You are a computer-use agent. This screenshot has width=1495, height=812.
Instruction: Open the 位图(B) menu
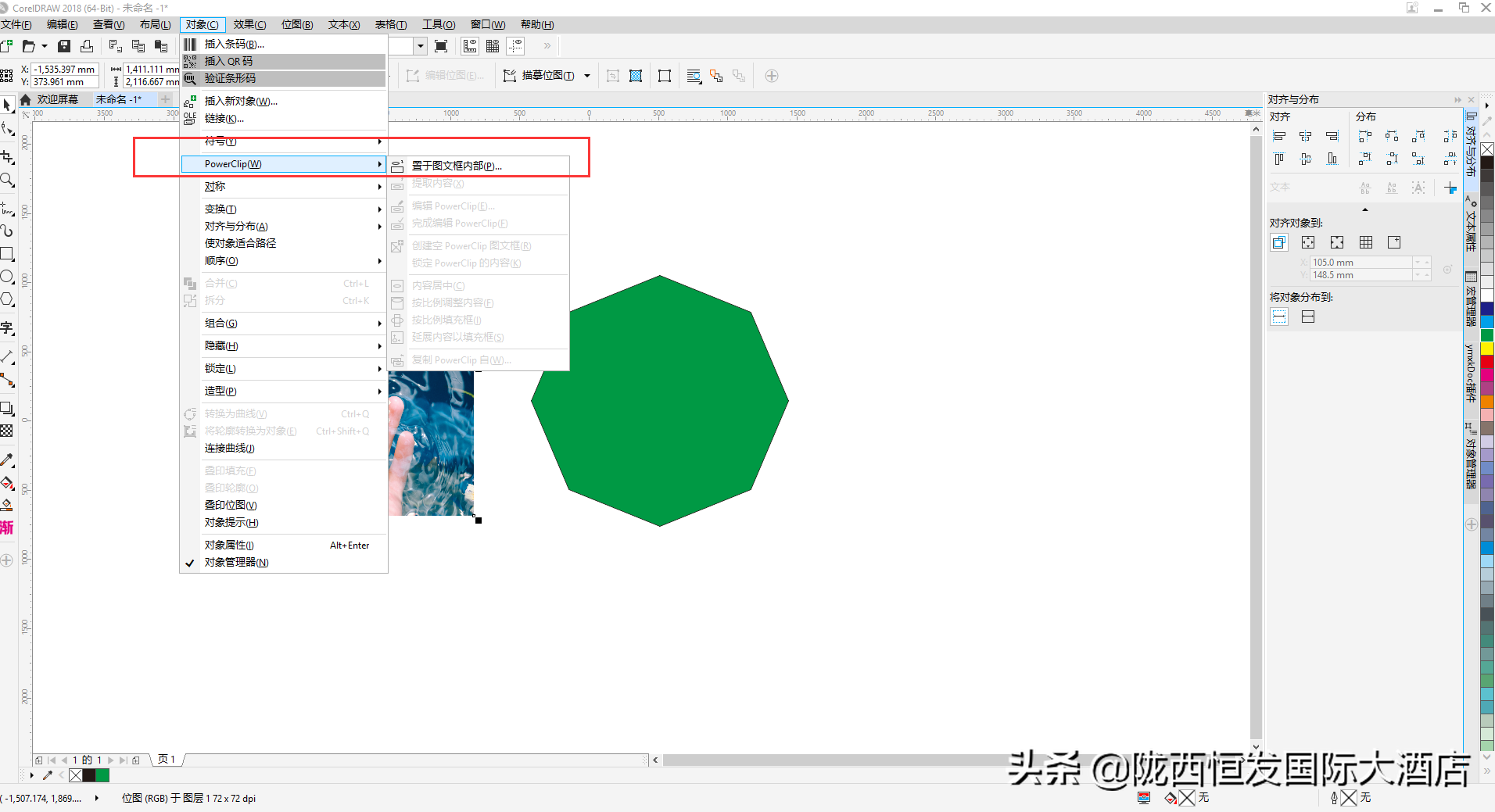[x=297, y=25]
